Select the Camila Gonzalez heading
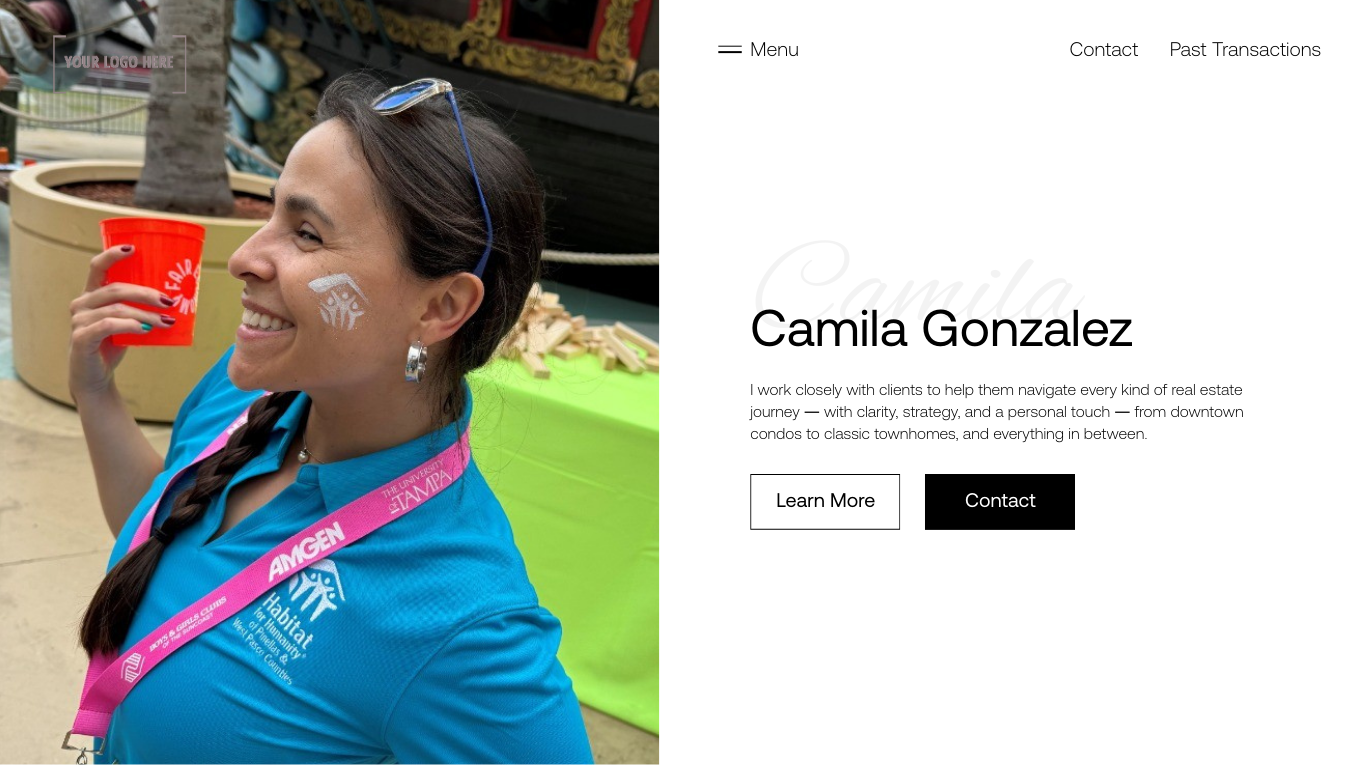Image resolution: width=1366 pixels, height=768 pixels. click(x=941, y=328)
